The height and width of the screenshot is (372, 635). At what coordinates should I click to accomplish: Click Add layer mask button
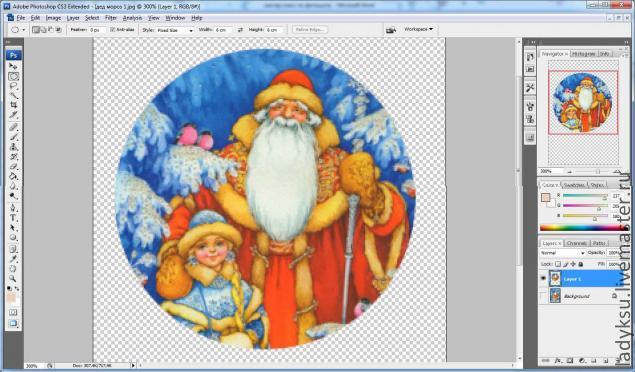(x=570, y=360)
